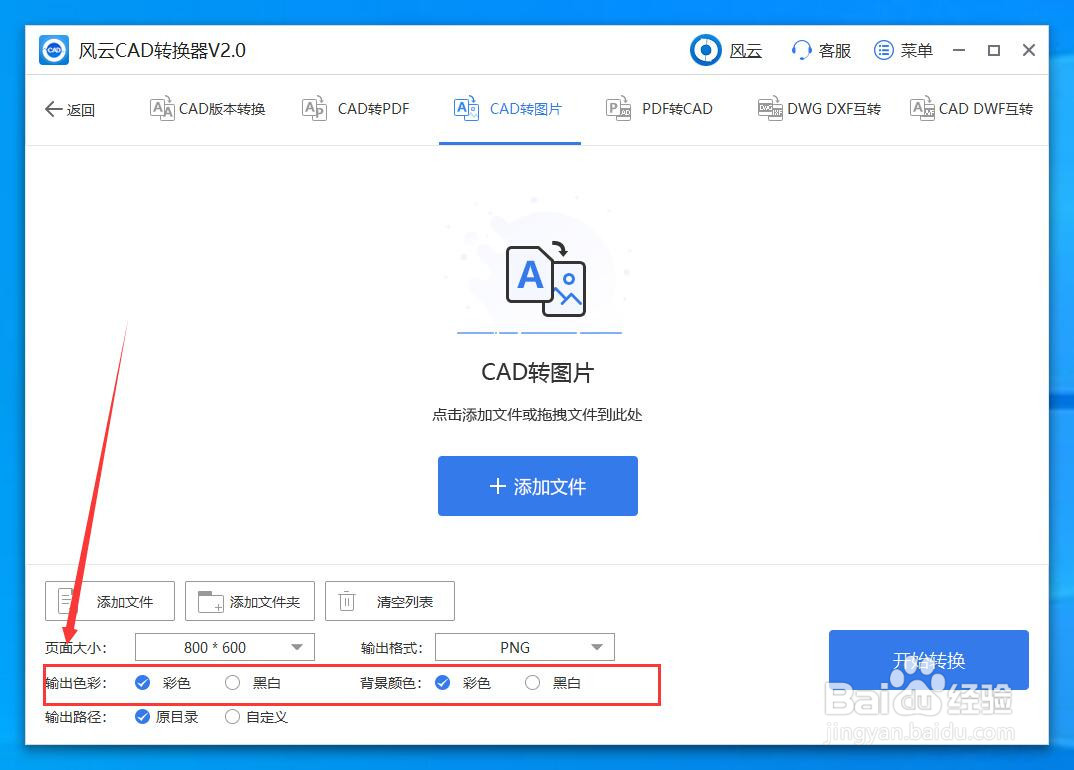Image resolution: width=1074 pixels, height=770 pixels.
Task: Open the 菜单 menu
Action: click(902, 50)
